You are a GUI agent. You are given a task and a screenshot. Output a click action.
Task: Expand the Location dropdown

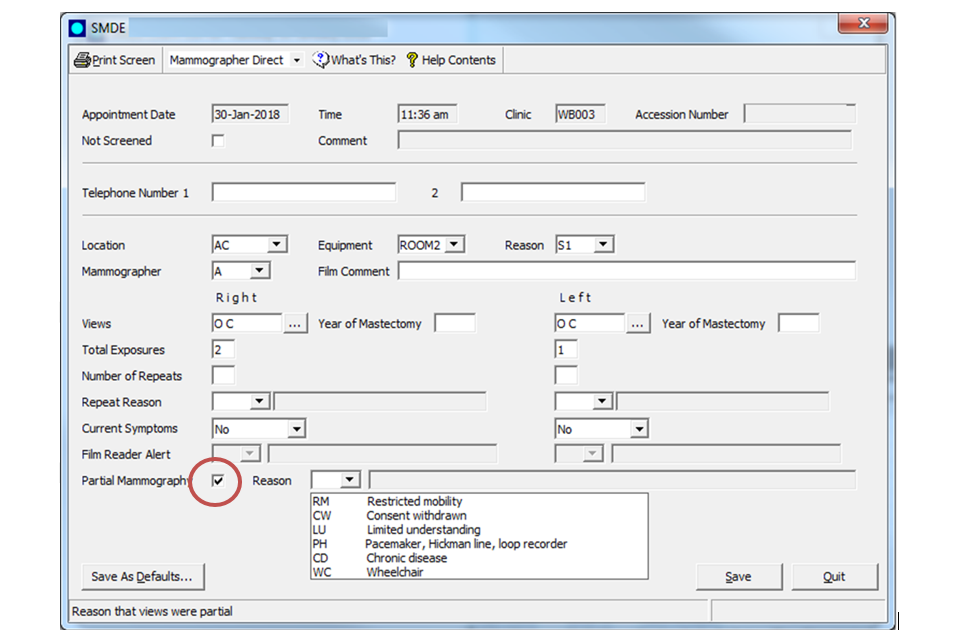point(277,245)
